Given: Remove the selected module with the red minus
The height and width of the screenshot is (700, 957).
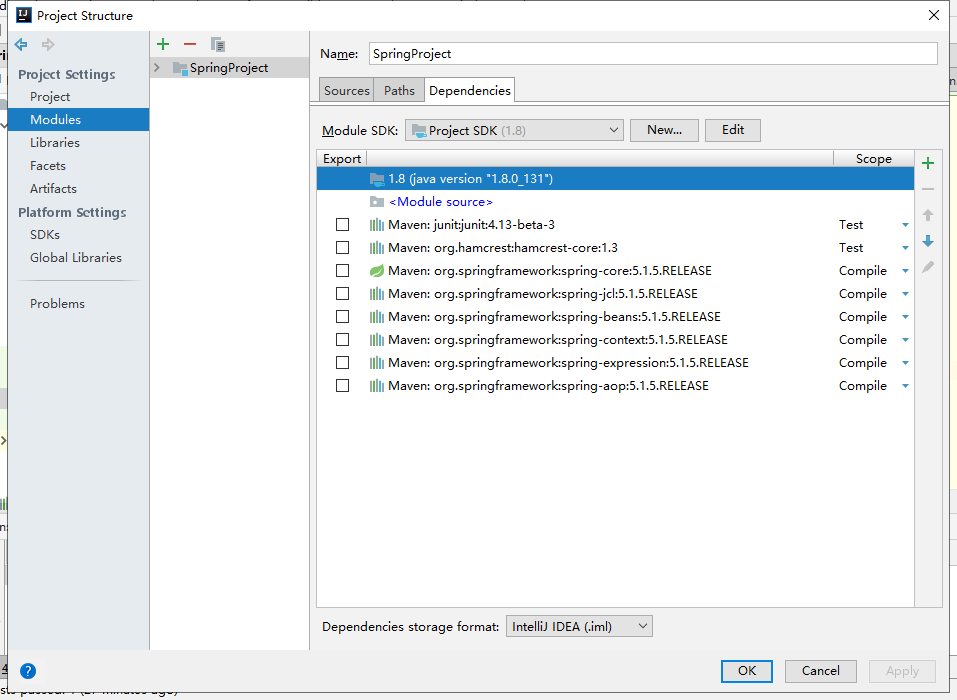Looking at the screenshot, I should 190,44.
